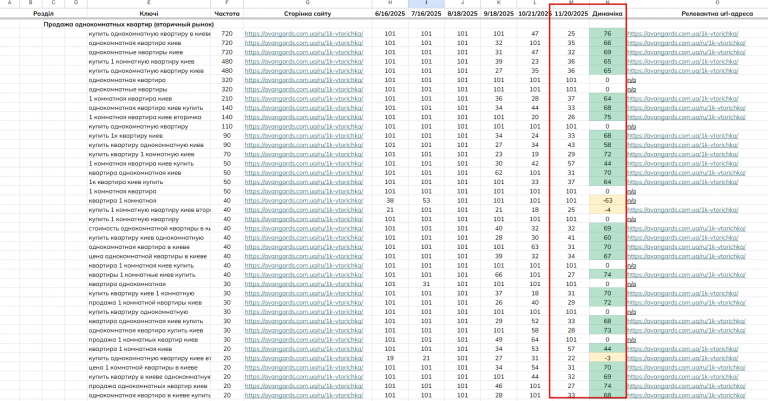Select key 'купить 1 комнатную квартиру киев'
Image resolution: width=768 pixels, height=401 pixels.
142,62
